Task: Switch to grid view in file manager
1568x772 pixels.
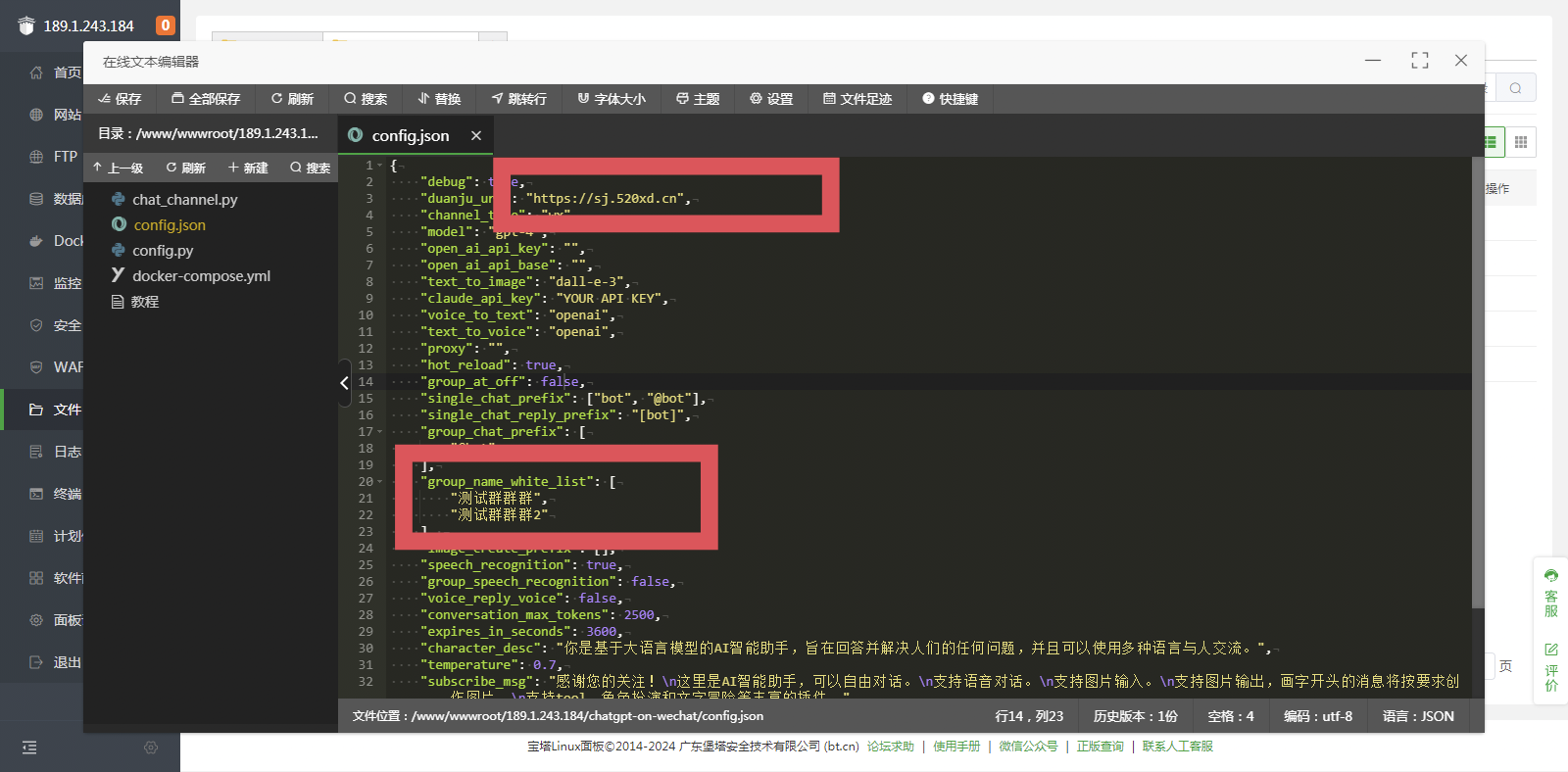Action: [1521, 142]
